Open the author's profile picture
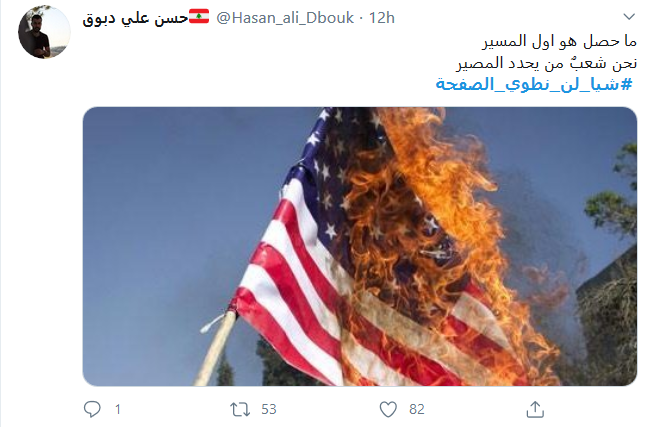 [x=44, y=32]
